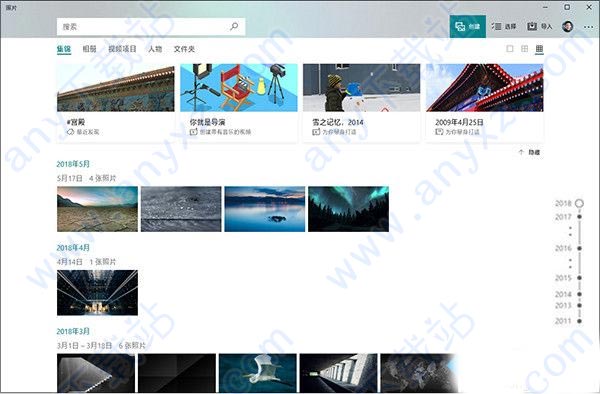This screenshot has height=394, width=600.
Task: Open the 创建 (Create) menu
Action: (x=468, y=26)
